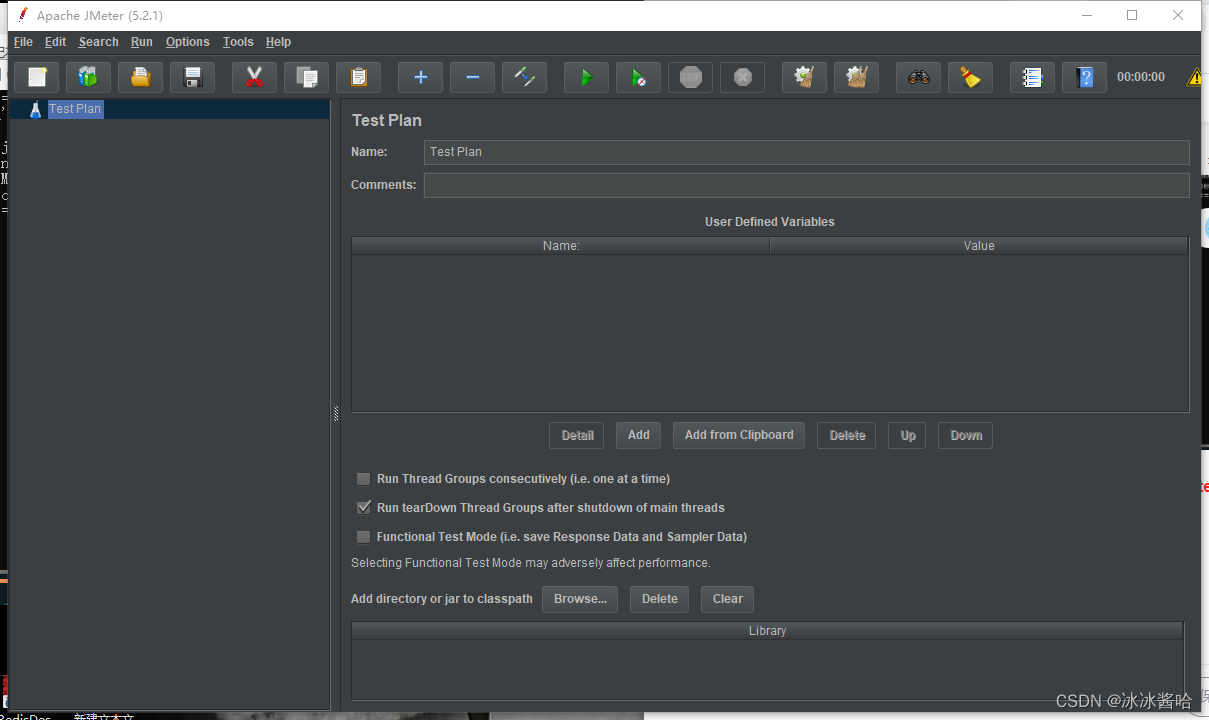Open the Run menu

(142, 42)
